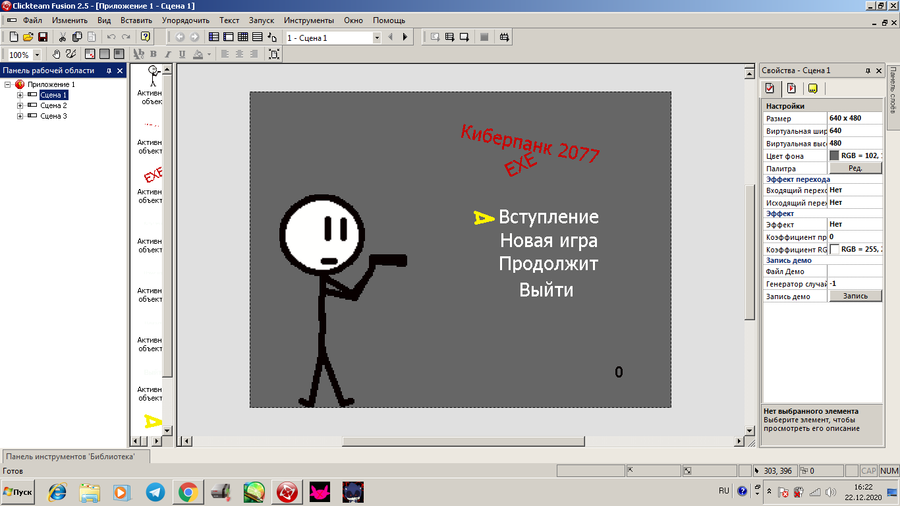This screenshot has width=900, height=506.
Task: Toggle the Italic text formatting button
Action: [168, 54]
